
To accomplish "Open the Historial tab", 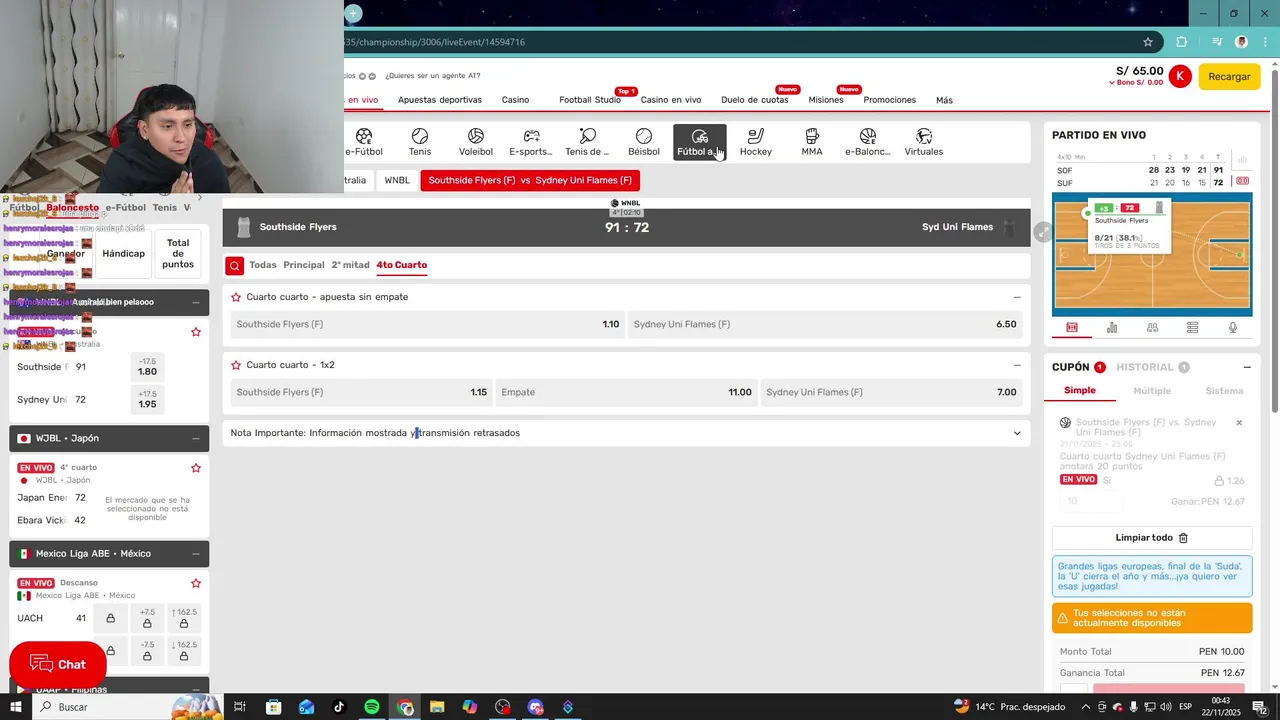I will point(1145,367).
